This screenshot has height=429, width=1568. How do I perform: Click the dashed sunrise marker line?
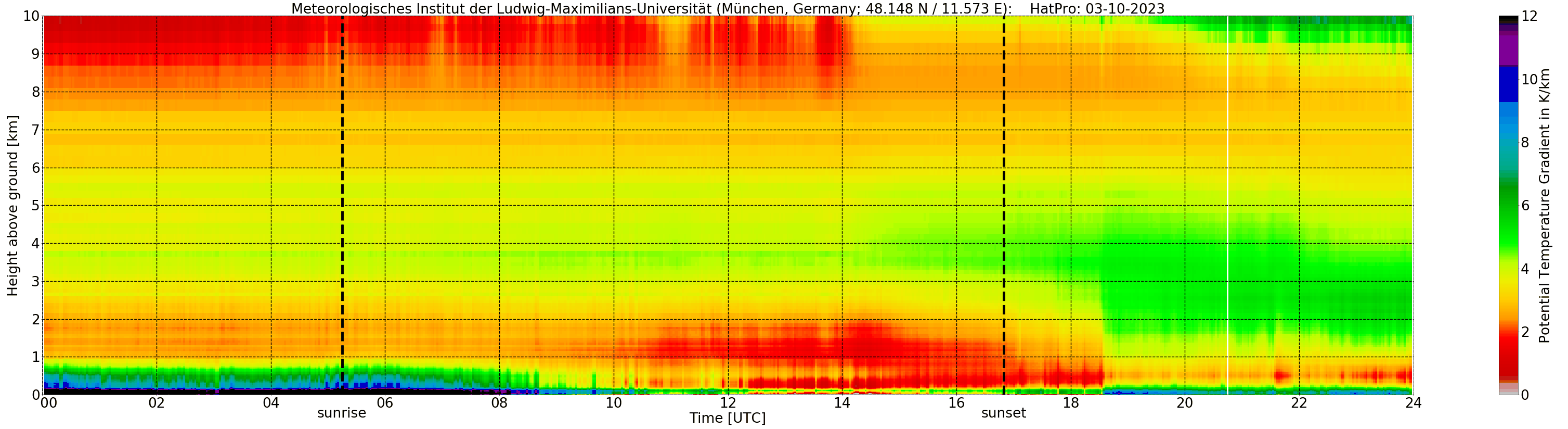click(x=342, y=205)
